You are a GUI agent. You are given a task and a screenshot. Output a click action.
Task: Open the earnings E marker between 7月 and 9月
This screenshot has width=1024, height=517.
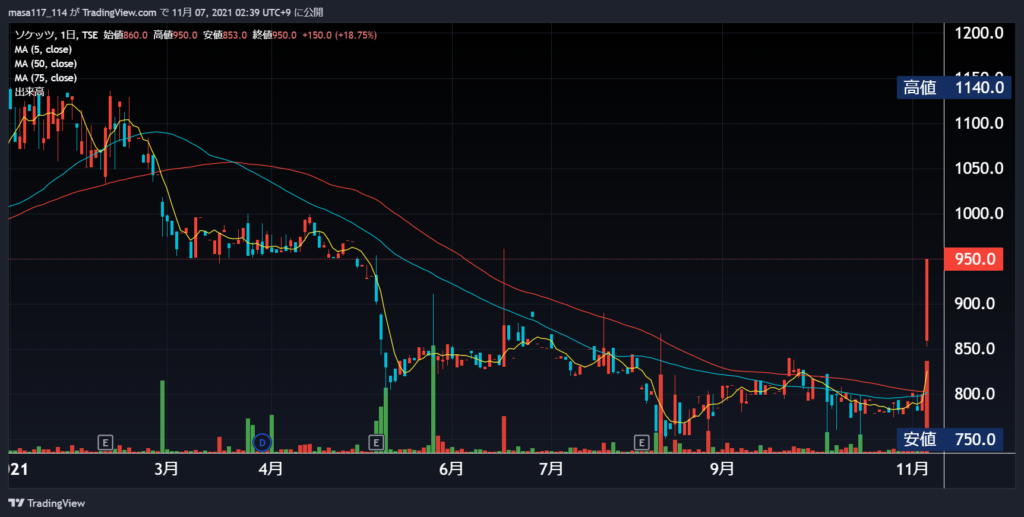coord(641,443)
